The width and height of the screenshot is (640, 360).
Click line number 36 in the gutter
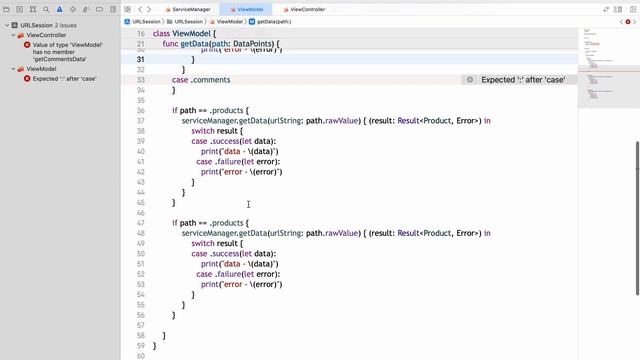point(140,111)
